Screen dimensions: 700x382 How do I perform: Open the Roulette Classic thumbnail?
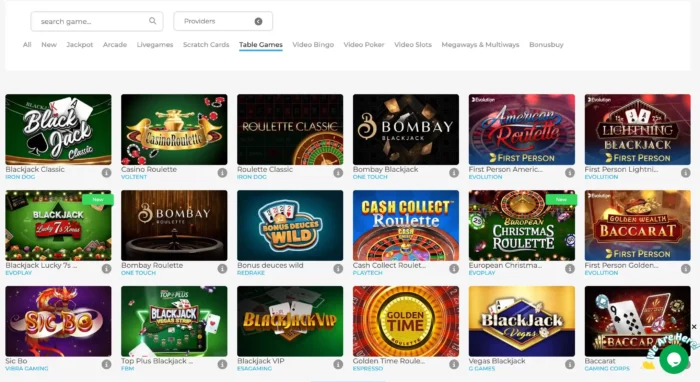point(290,129)
